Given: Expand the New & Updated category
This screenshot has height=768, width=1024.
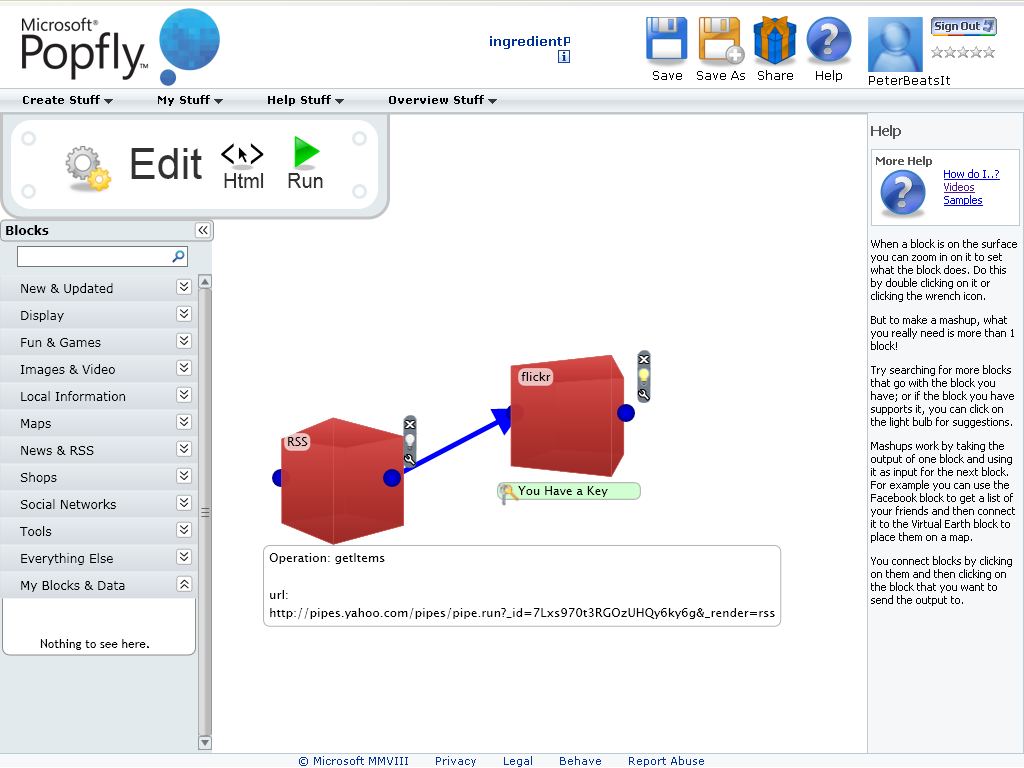Looking at the screenshot, I should click(x=184, y=287).
